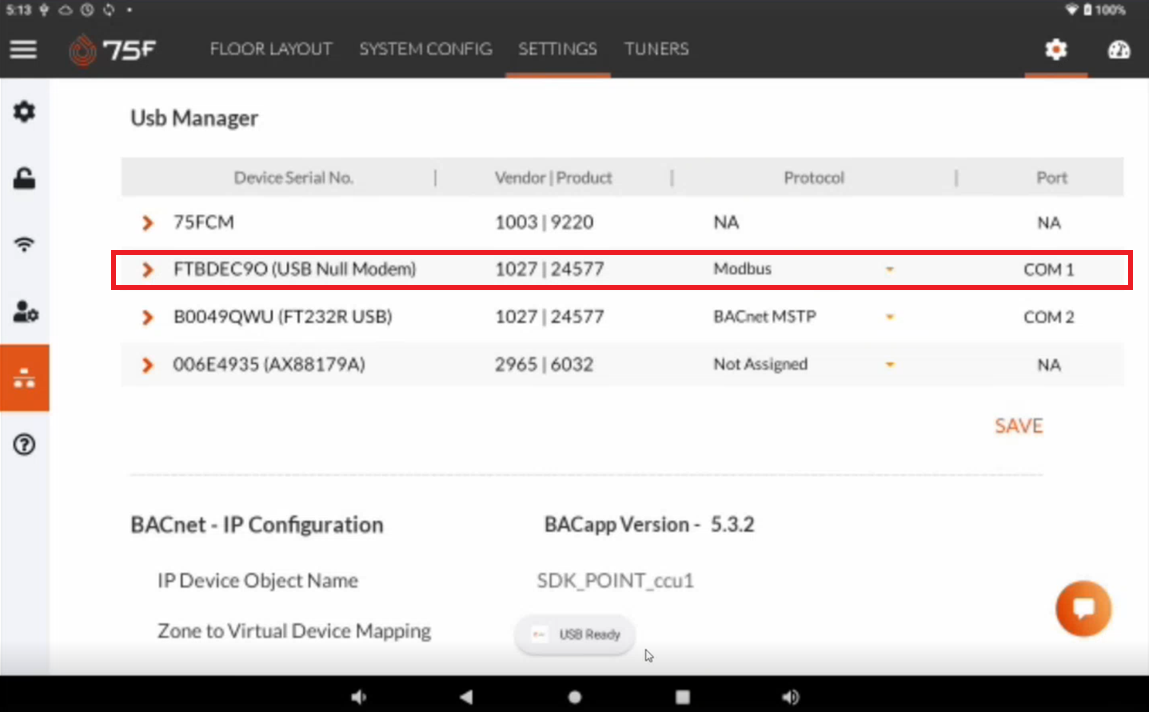This screenshot has height=712, width=1153.
Task: Click the 75F logo
Action: tap(112, 50)
